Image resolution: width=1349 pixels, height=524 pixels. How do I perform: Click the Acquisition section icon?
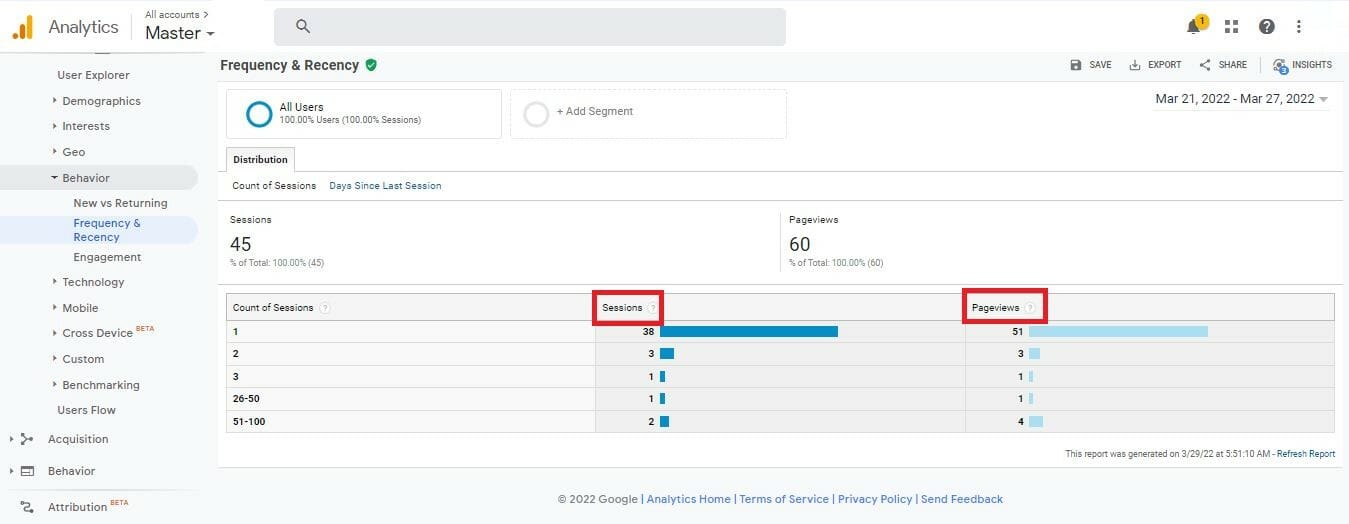(x=27, y=439)
